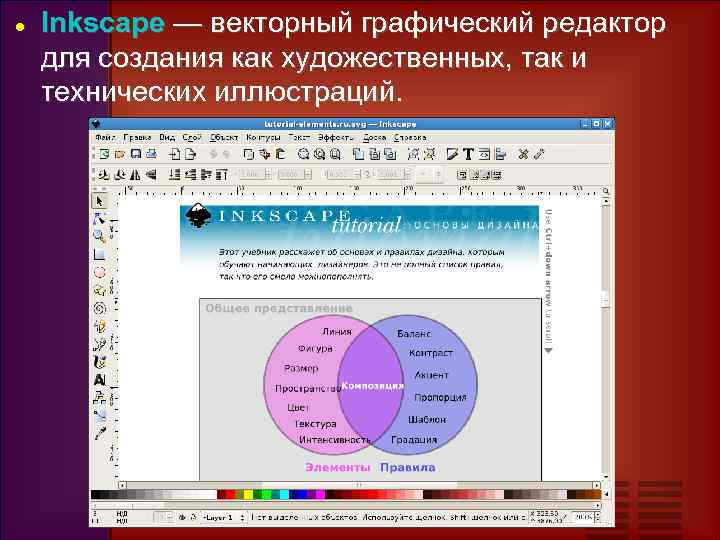
Task: Toggle last transform affect button
Action: coord(496,175)
